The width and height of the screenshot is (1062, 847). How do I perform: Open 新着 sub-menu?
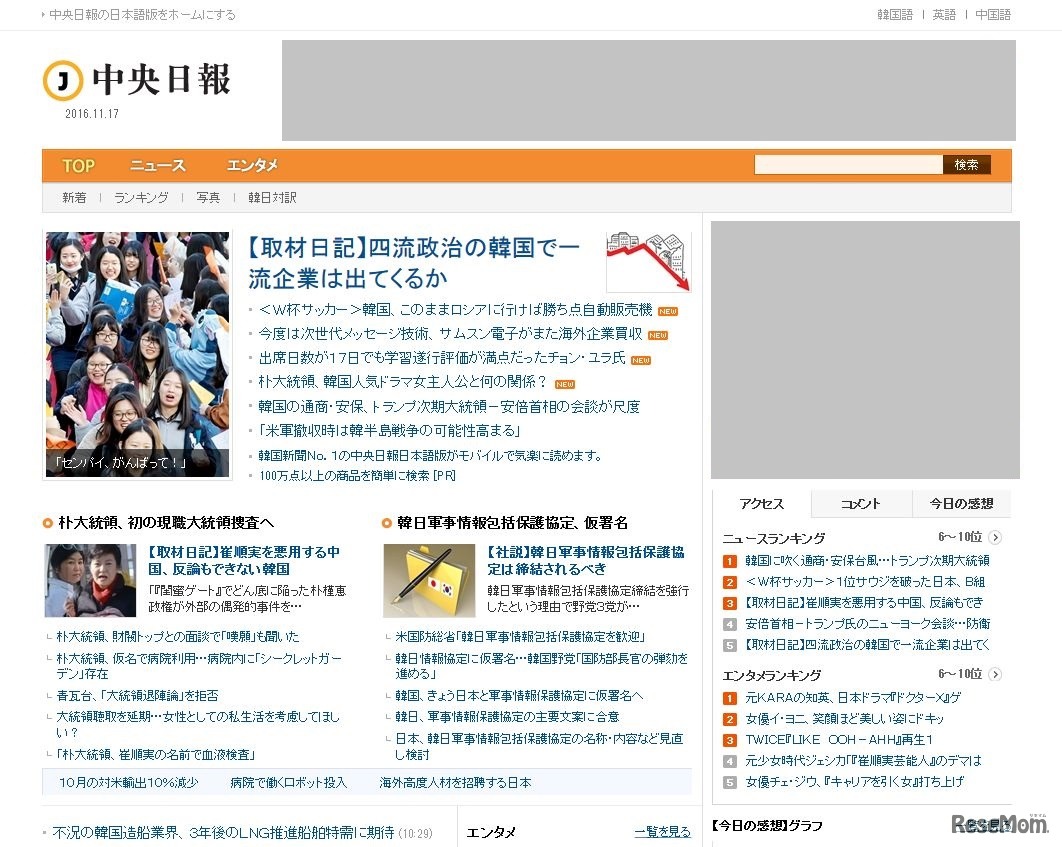click(75, 198)
